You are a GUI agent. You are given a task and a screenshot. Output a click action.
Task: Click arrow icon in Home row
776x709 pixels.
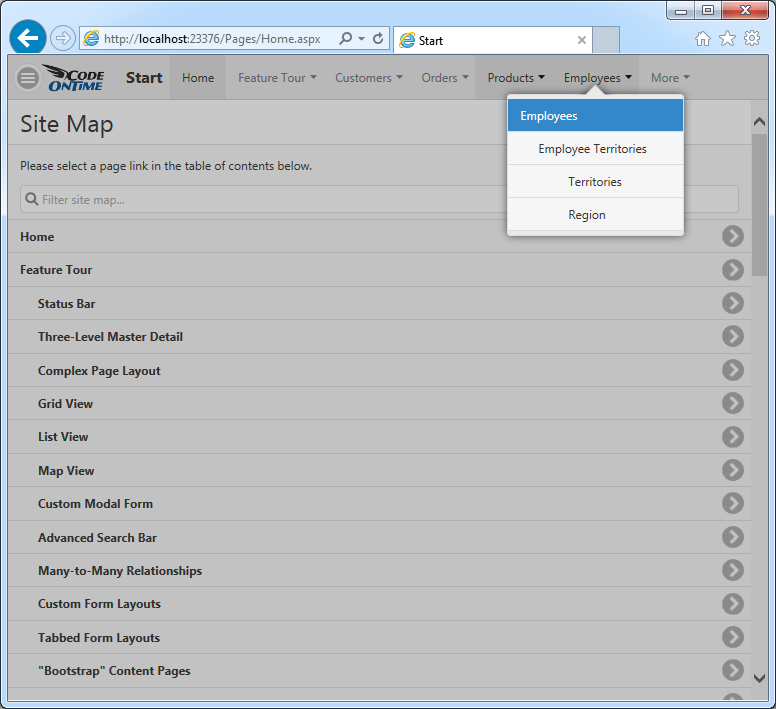coord(733,236)
